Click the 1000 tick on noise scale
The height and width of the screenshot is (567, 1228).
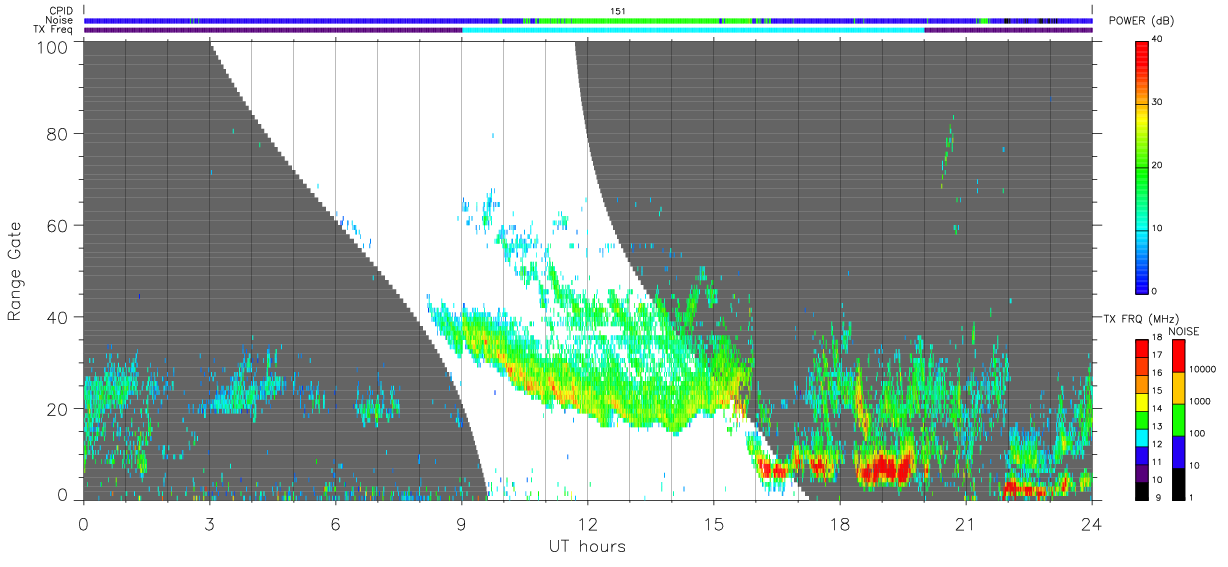pyautogui.click(x=1199, y=402)
